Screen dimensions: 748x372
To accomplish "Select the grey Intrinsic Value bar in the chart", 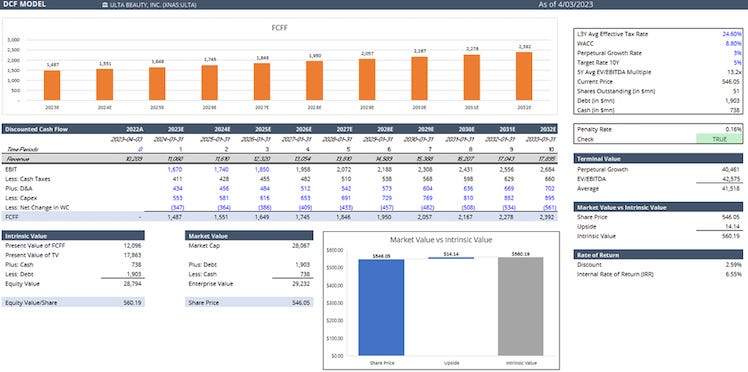I will tap(520, 306).
